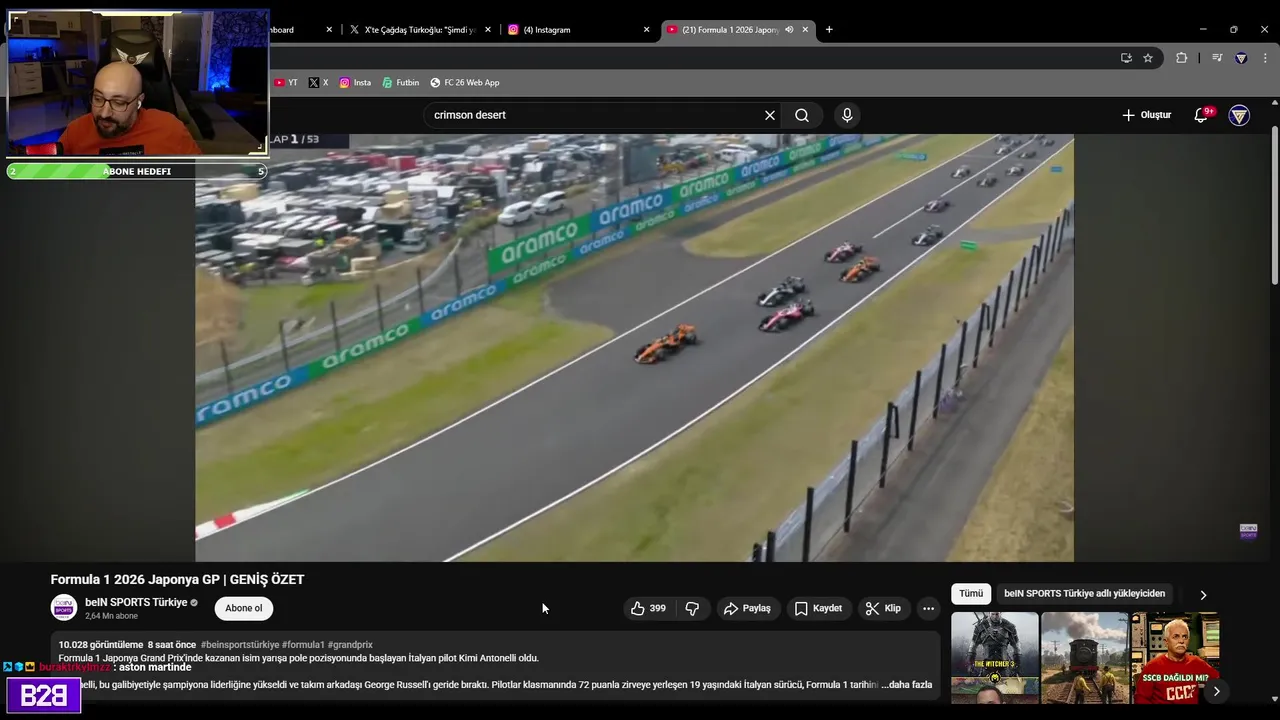
Task: Open the YouTube account avatar menu
Action: [1239, 115]
